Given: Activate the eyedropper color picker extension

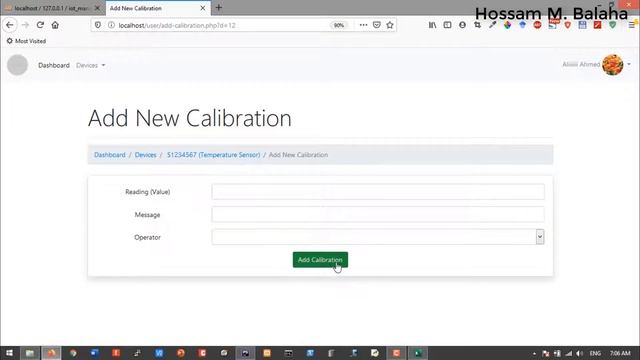Looking at the screenshot, I should point(492,25).
